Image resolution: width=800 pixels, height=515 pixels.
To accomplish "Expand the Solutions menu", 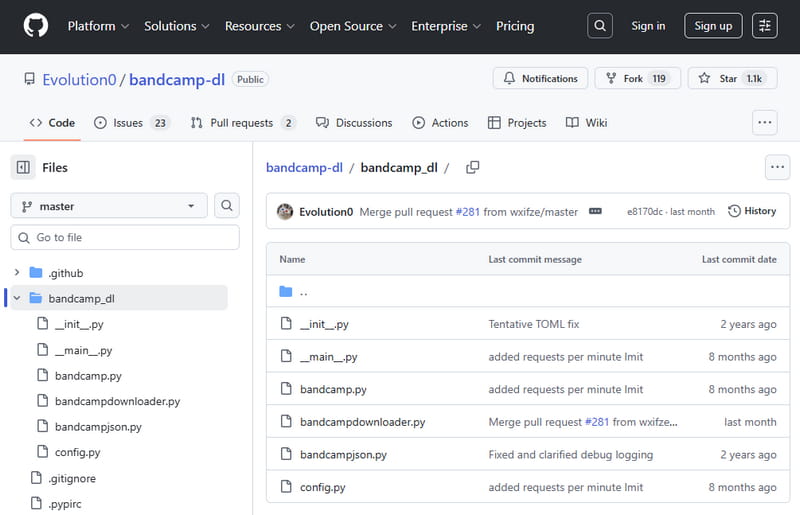I will (x=177, y=26).
